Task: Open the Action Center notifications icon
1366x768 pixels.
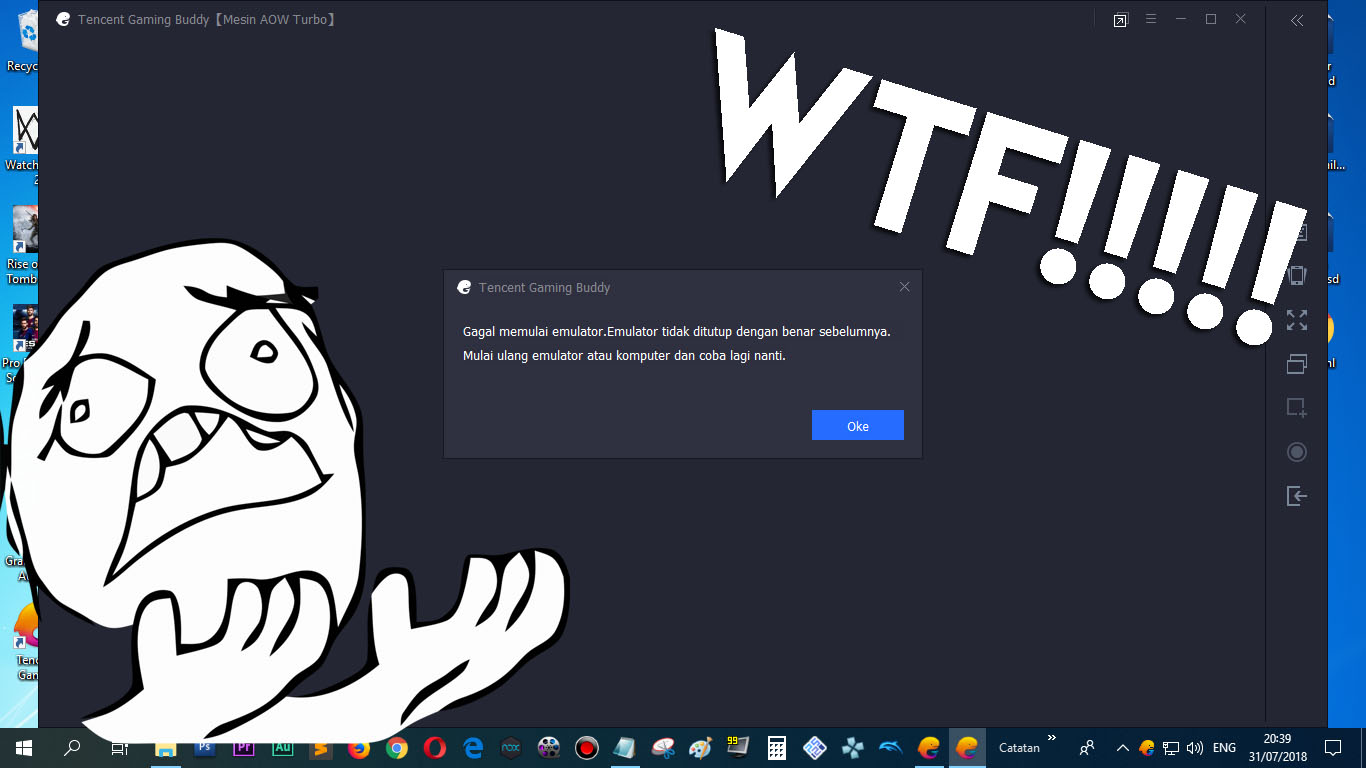Action: point(1332,747)
